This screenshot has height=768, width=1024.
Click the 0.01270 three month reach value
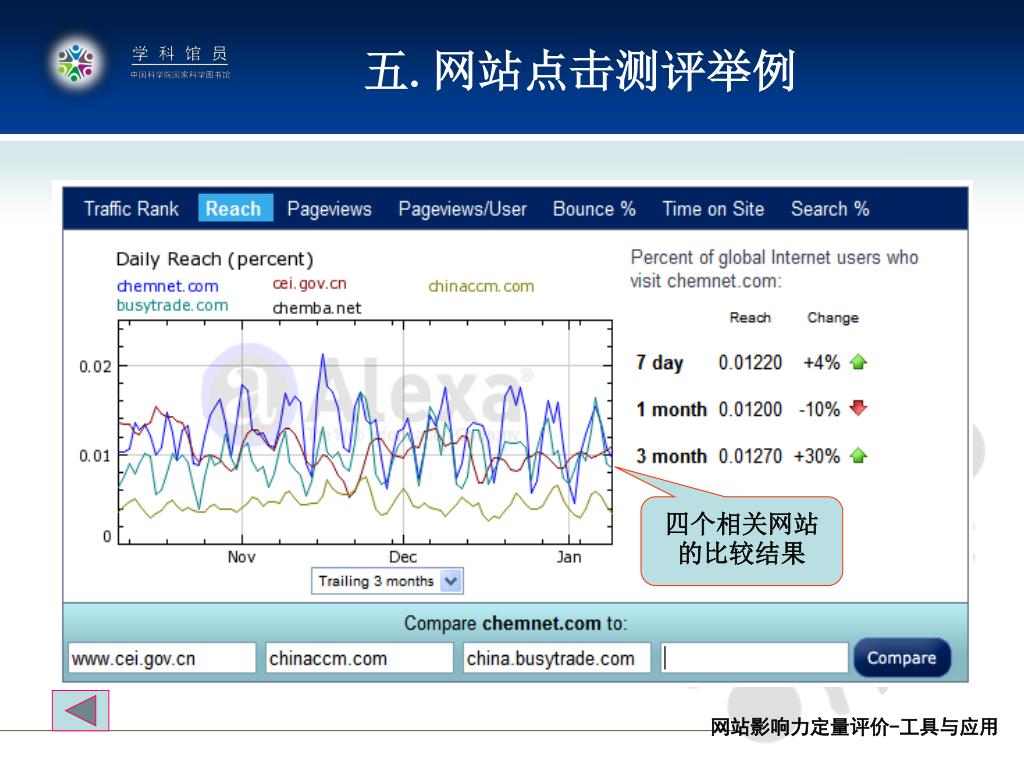click(750, 456)
